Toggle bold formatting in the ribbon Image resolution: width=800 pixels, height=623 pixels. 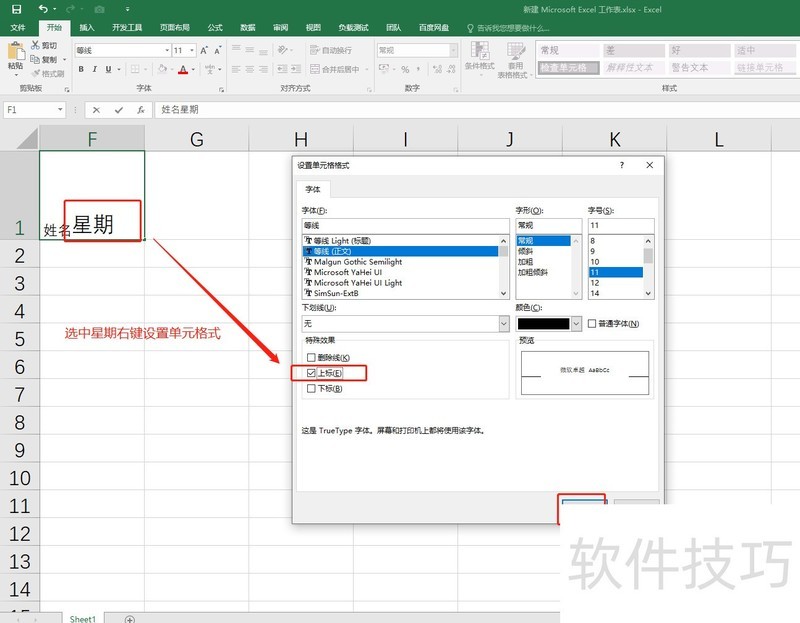(x=80, y=69)
